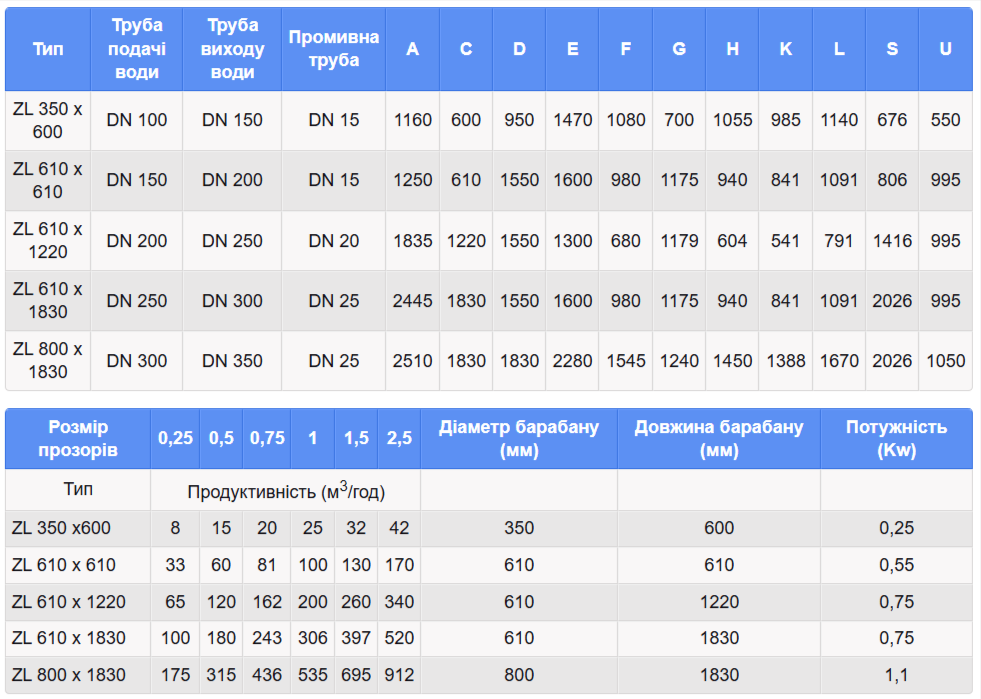The width and height of the screenshot is (981, 699).
Task: Click 'ZL 350 x600' in the productivity table
Action: coord(62,528)
